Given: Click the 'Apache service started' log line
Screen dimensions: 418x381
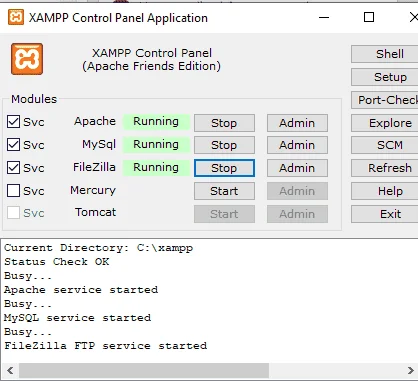Looking at the screenshot, I should [81, 290].
